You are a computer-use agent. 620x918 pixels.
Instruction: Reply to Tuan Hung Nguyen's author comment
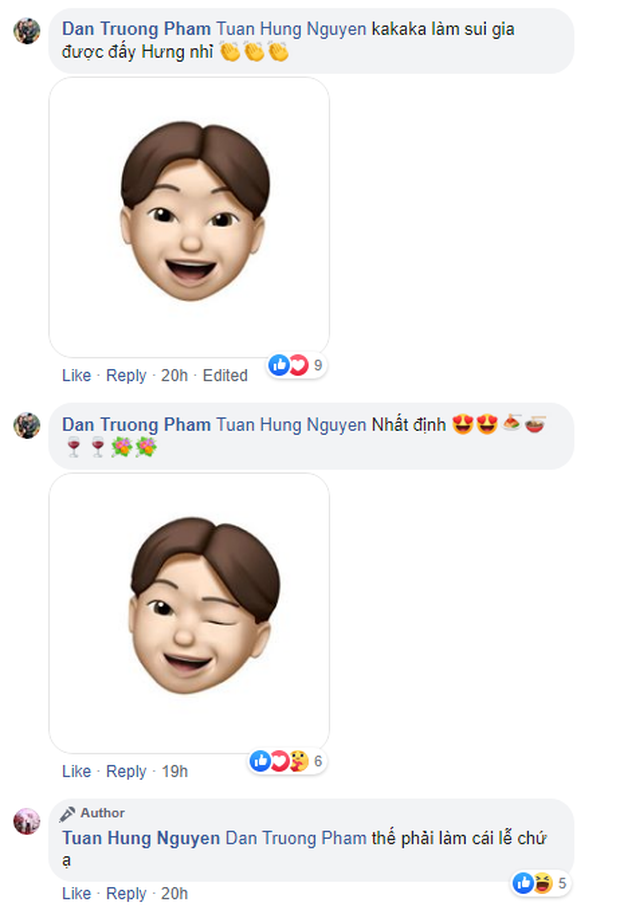point(126,893)
